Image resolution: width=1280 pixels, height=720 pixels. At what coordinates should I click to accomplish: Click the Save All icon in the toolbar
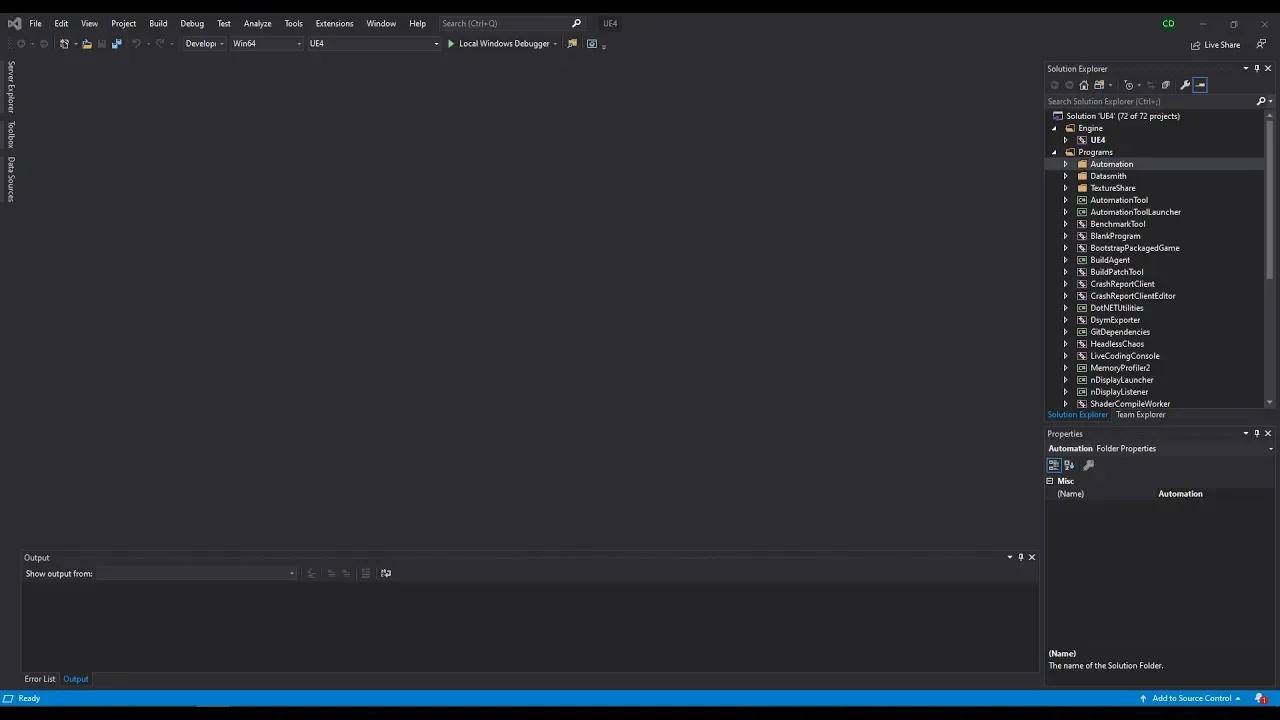(115, 43)
